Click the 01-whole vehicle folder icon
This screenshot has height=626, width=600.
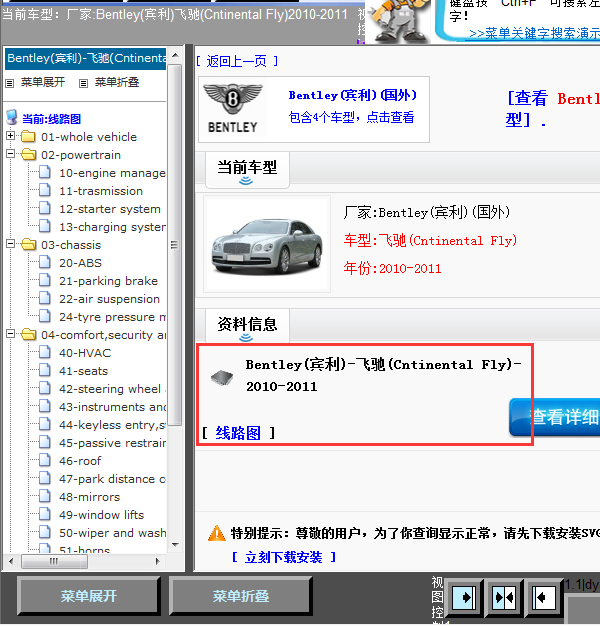(28, 136)
